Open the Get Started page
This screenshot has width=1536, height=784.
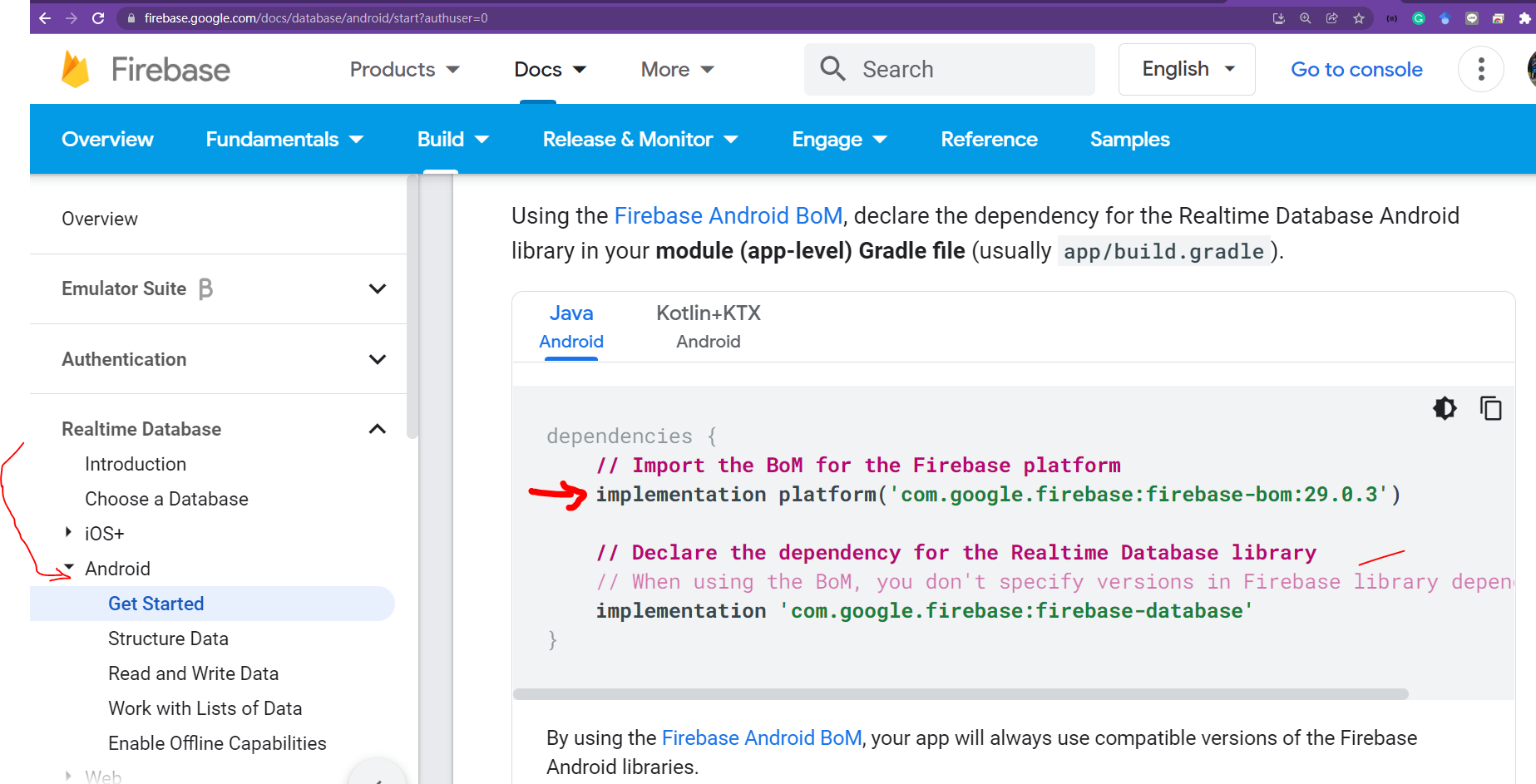(x=212, y=604)
